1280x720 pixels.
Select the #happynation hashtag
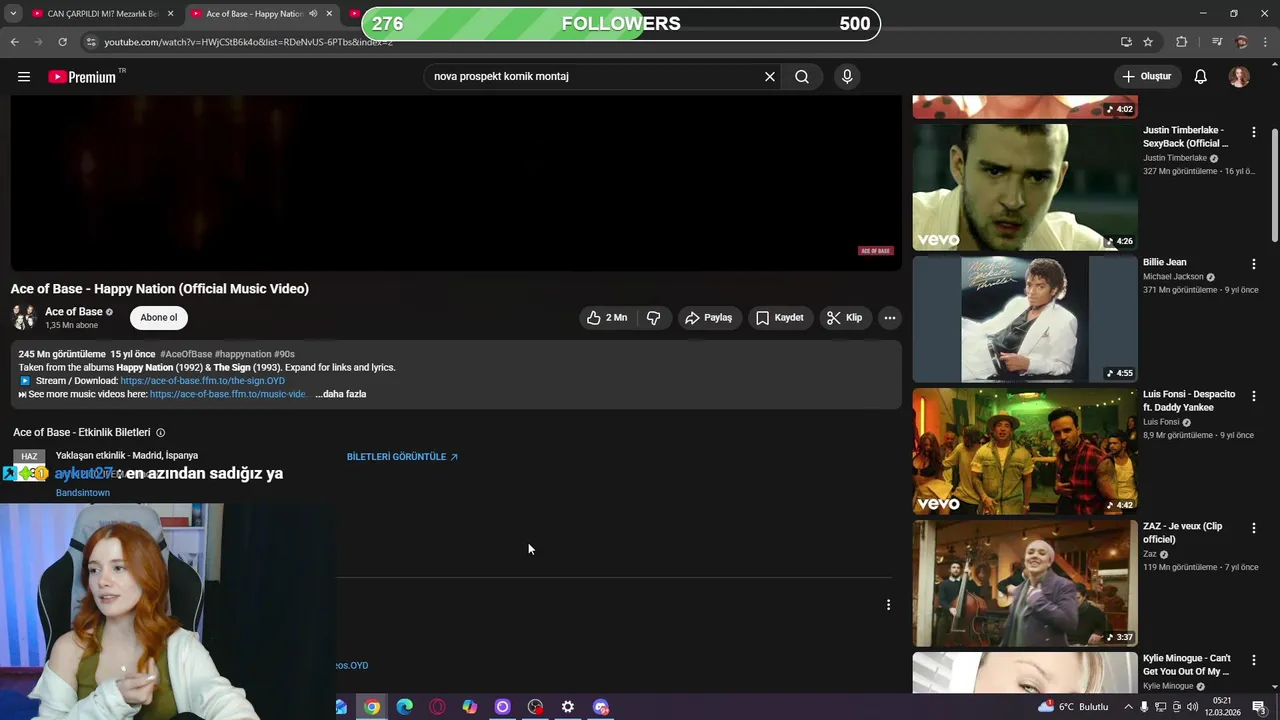click(x=243, y=354)
